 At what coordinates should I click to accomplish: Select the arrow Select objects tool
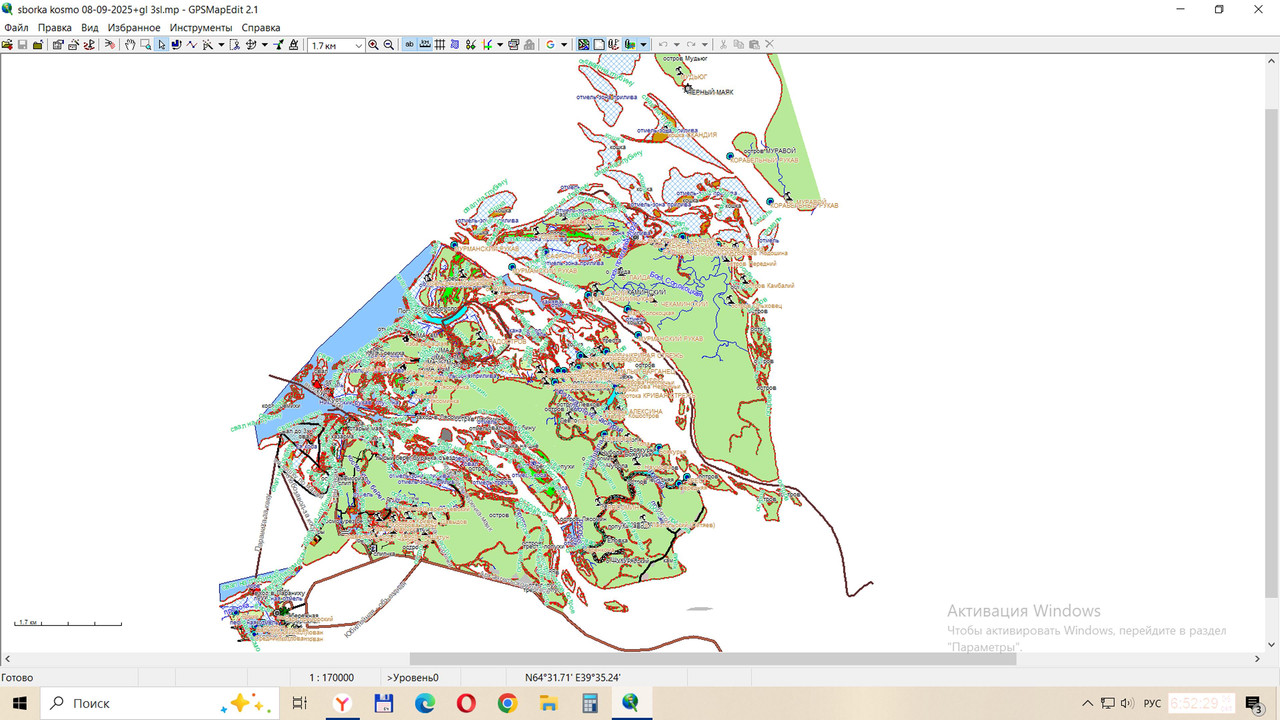pos(161,45)
